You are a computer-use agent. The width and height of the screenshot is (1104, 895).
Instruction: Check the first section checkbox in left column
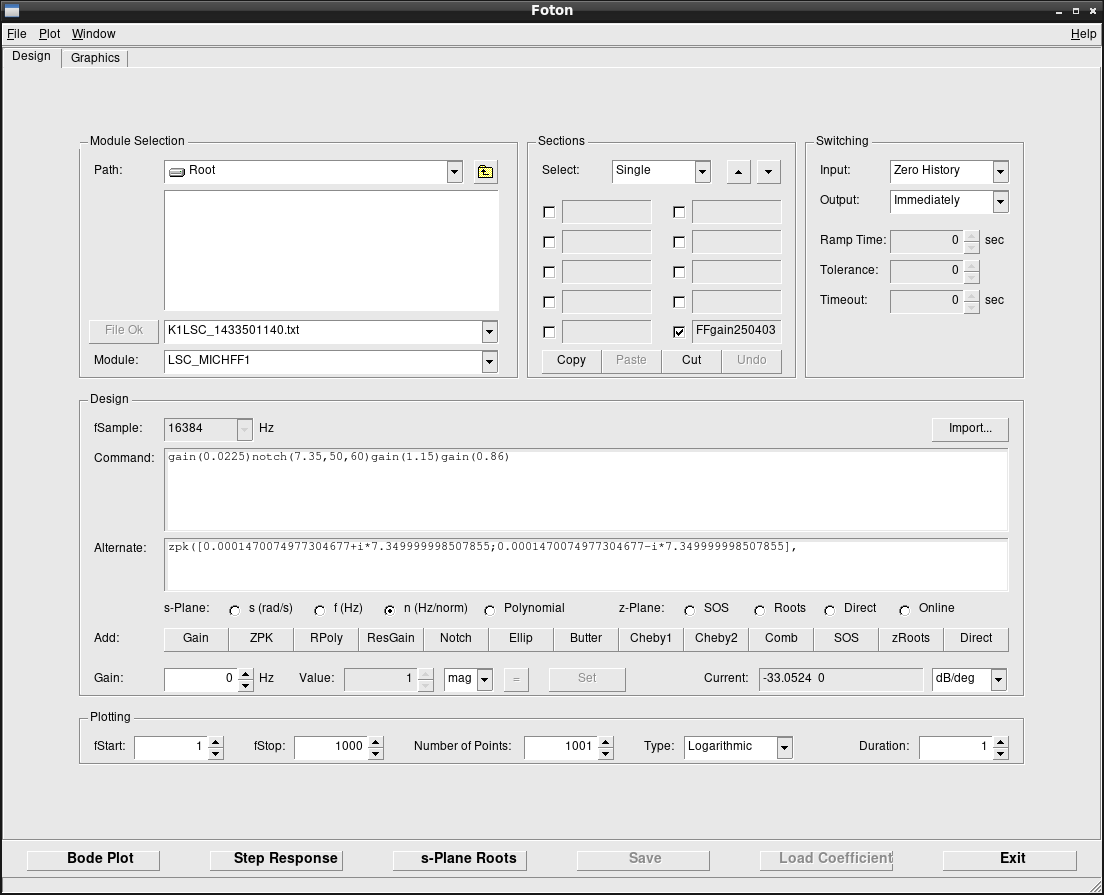click(549, 212)
